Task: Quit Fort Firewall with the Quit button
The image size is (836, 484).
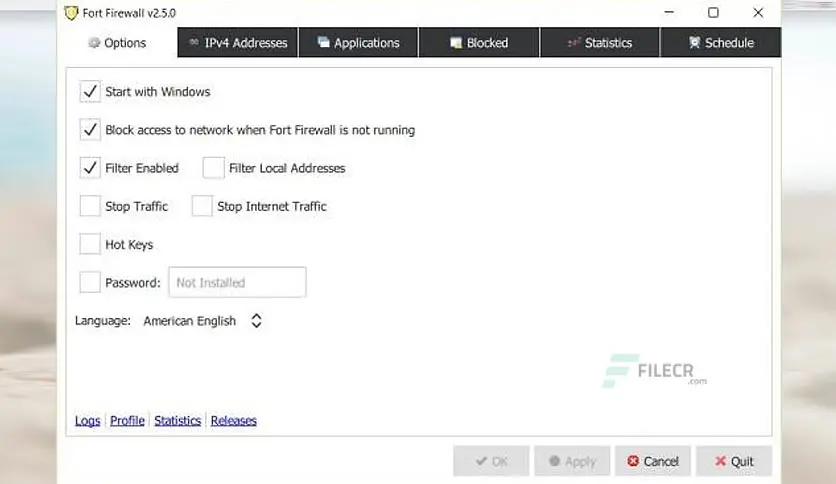Action: (734, 461)
